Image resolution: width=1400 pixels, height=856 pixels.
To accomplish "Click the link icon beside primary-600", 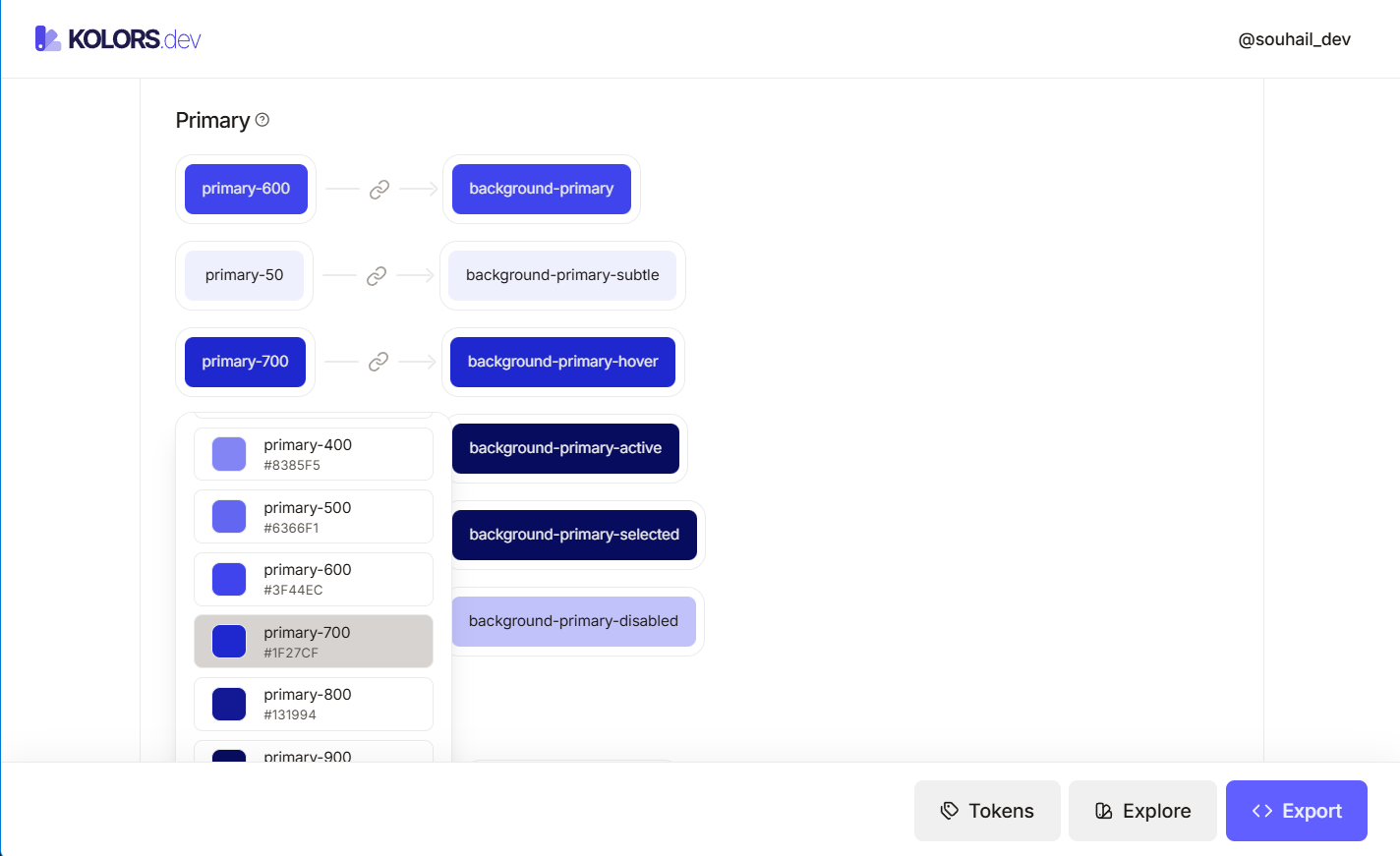I will pyautogui.click(x=379, y=190).
